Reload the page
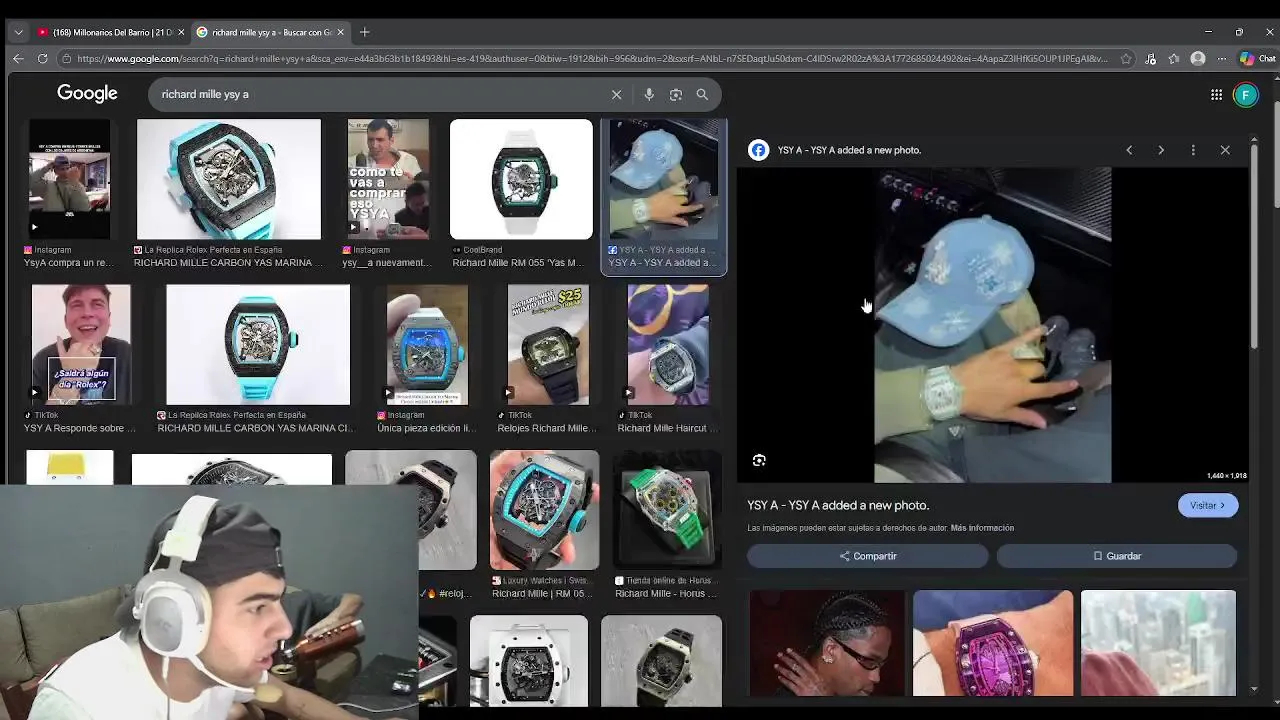 42,59
